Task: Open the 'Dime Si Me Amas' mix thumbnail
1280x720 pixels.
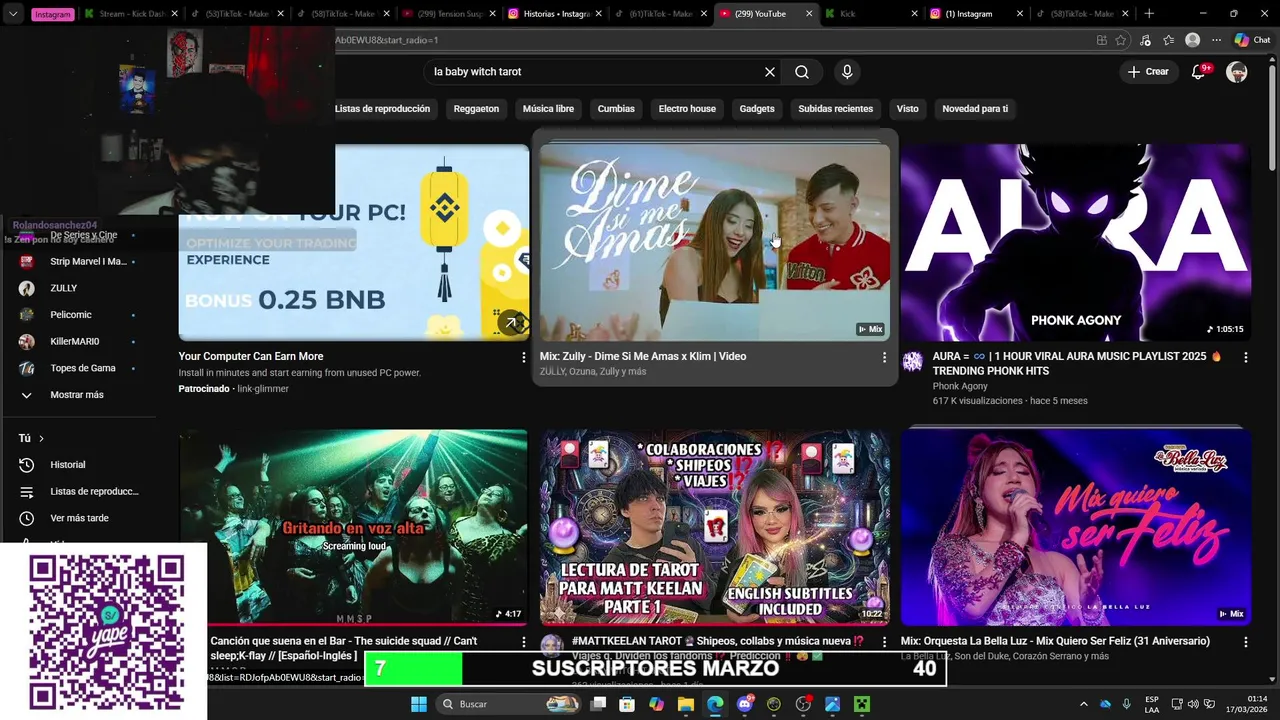Action: [714, 243]
